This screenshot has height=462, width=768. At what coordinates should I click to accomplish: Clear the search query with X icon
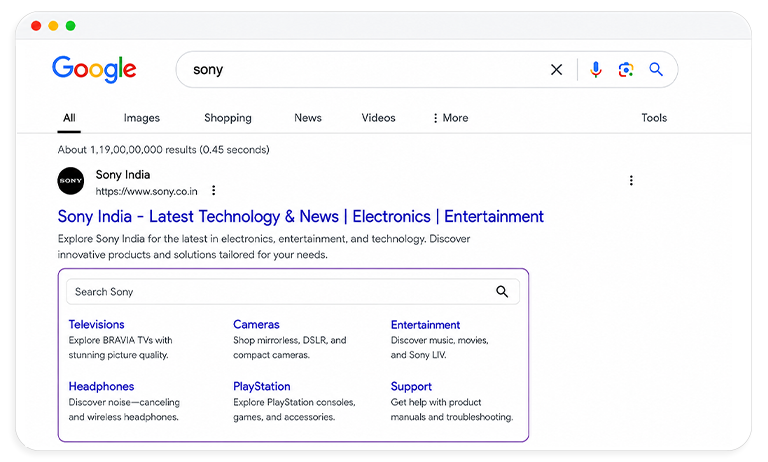pyautogui.click(x=556, y=70)
